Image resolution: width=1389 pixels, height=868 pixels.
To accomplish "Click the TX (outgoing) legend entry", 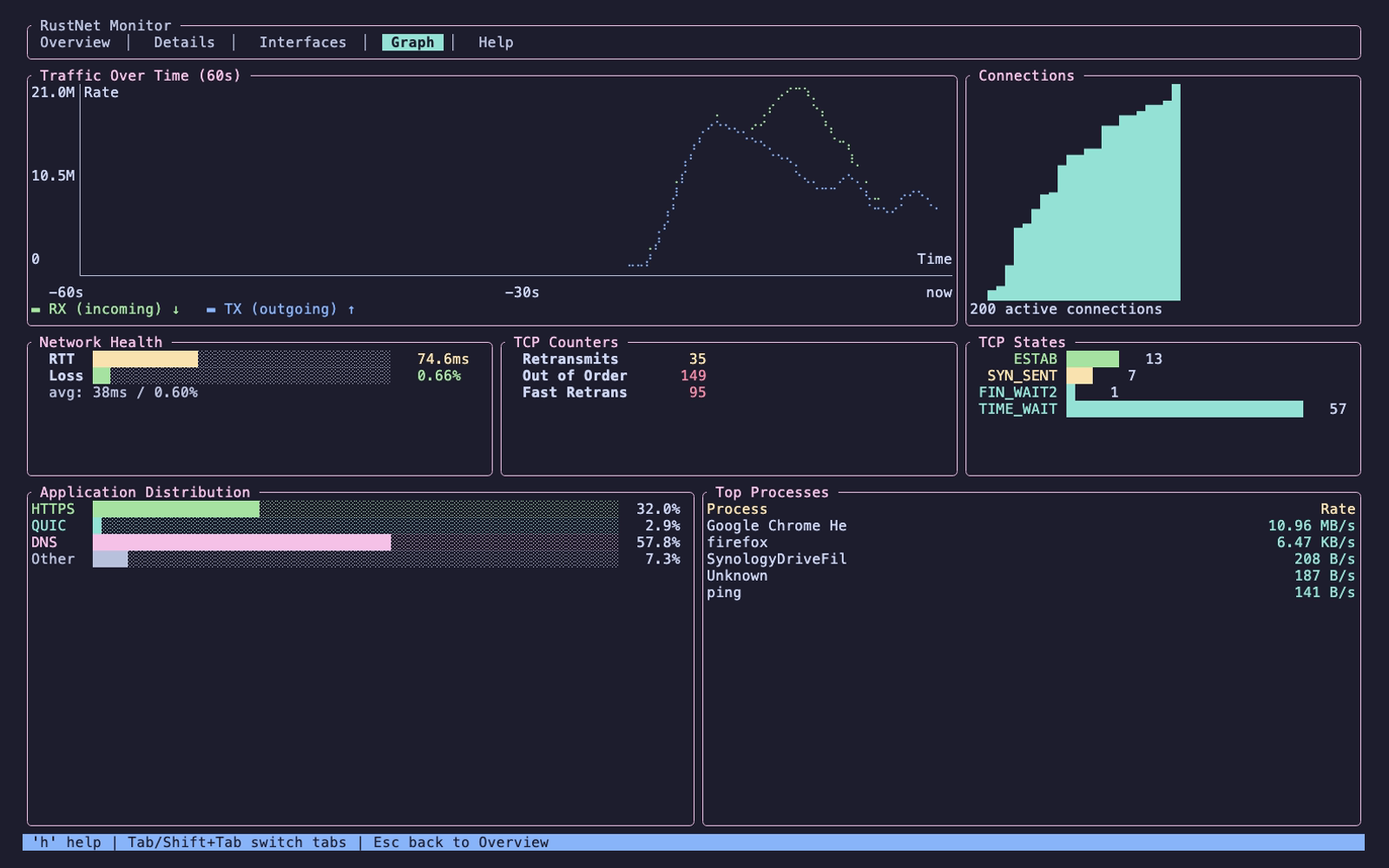I will point(281,309).
